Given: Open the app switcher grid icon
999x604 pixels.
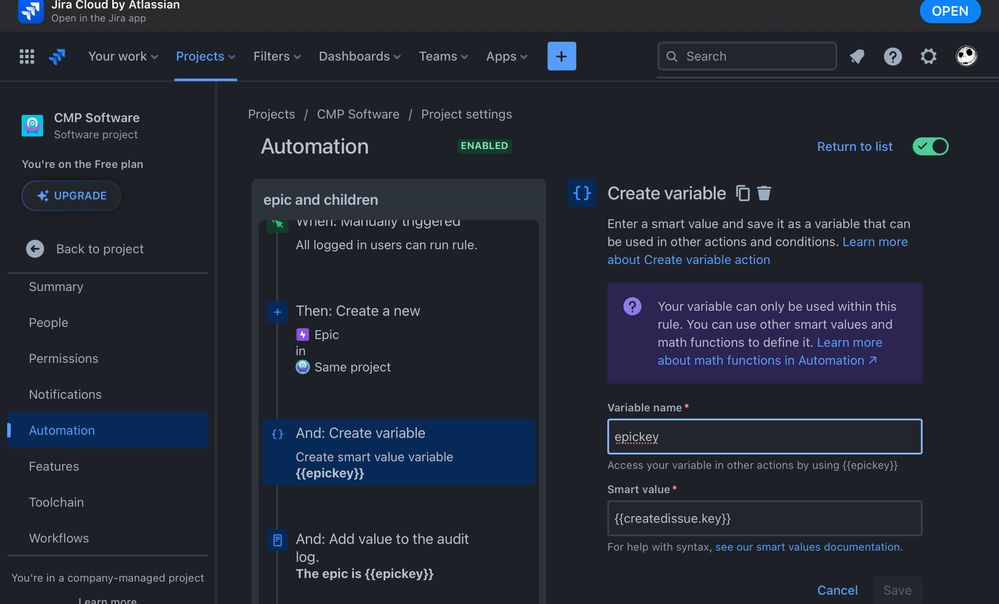Looking at the screenshot, I should [x=27, y=57].
